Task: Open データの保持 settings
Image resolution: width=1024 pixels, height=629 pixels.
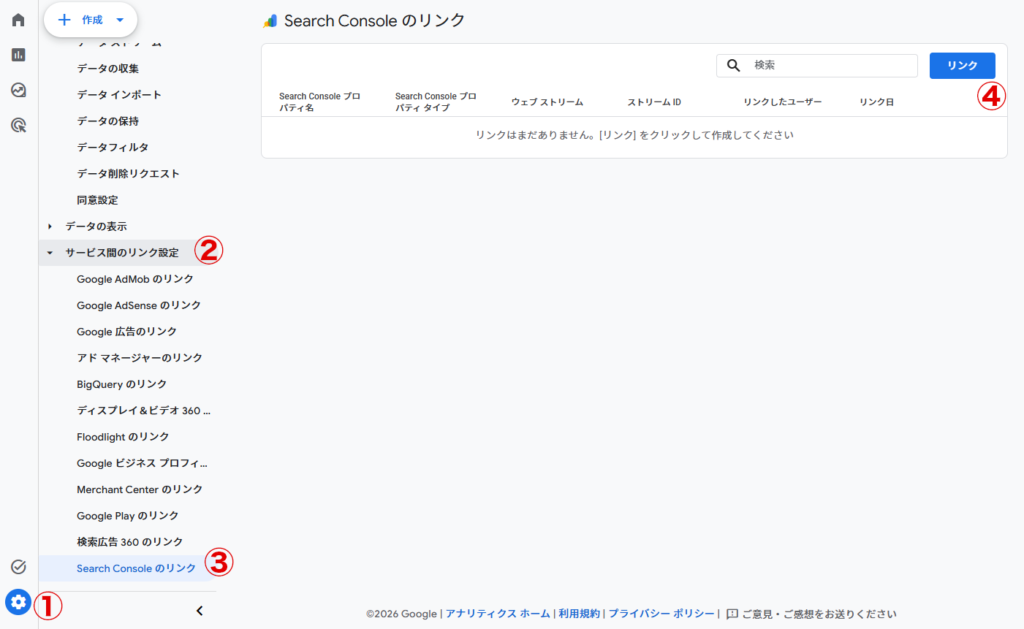Action: (108, 121)
